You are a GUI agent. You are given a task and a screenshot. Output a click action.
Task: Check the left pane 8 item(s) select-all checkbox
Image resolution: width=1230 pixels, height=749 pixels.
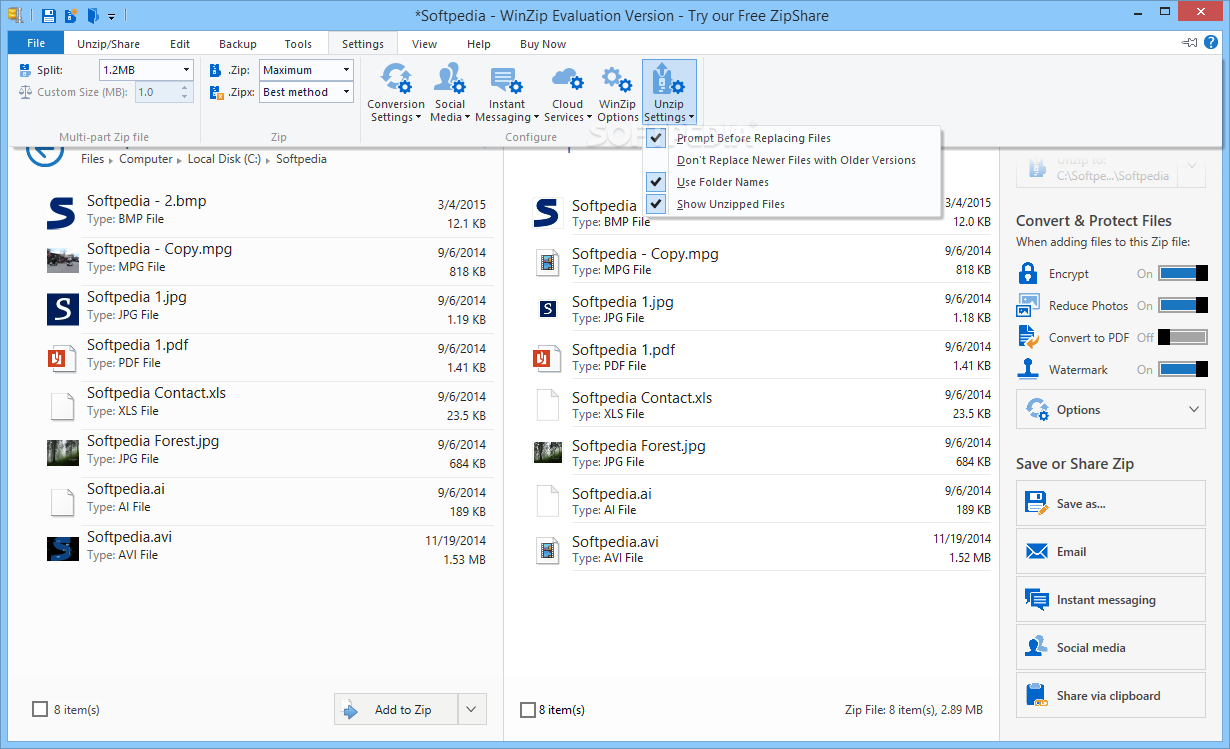pyautogui.click(x=40, y=709)
